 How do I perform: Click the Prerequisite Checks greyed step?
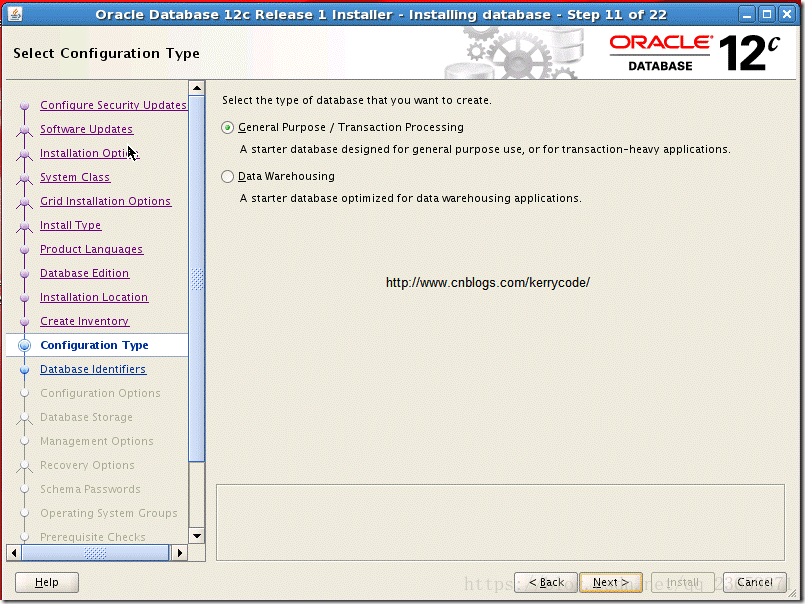(93, 537)
